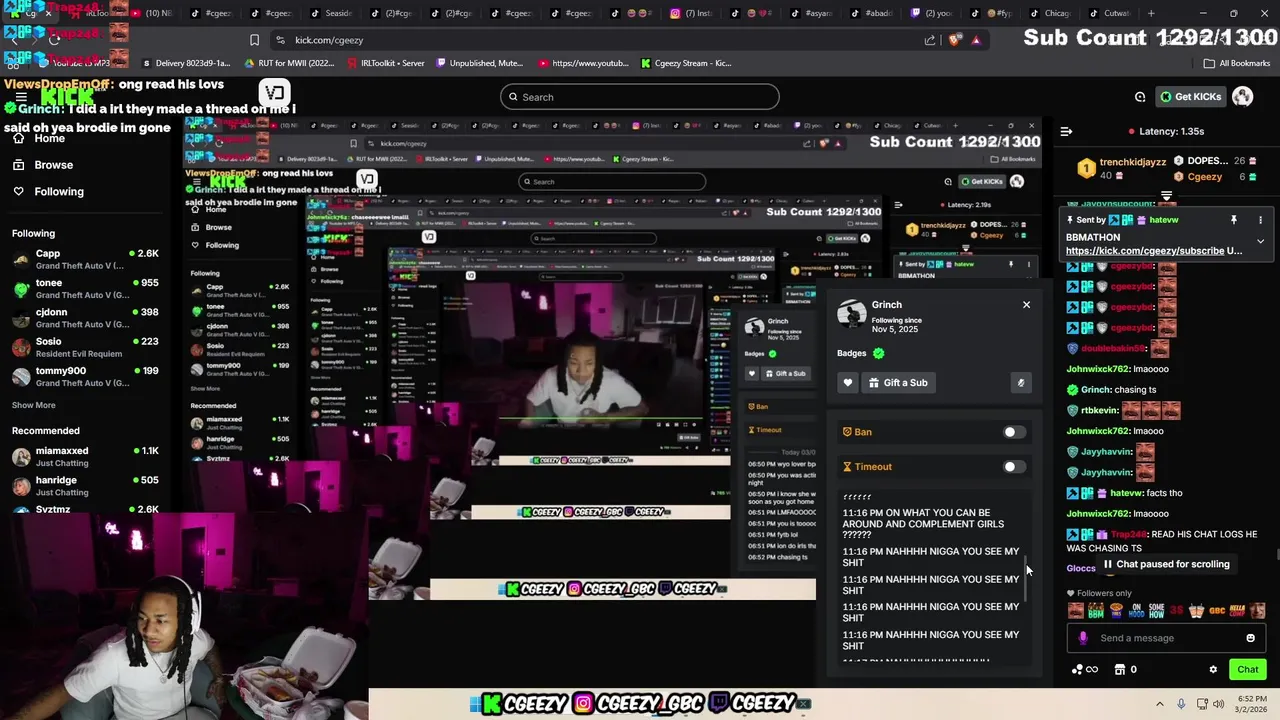Image resolution: width=1280 pixels, height=720 pixels.
Task: Open a new browser tab
Action: pyautogui.click(x=1151, y=13)
